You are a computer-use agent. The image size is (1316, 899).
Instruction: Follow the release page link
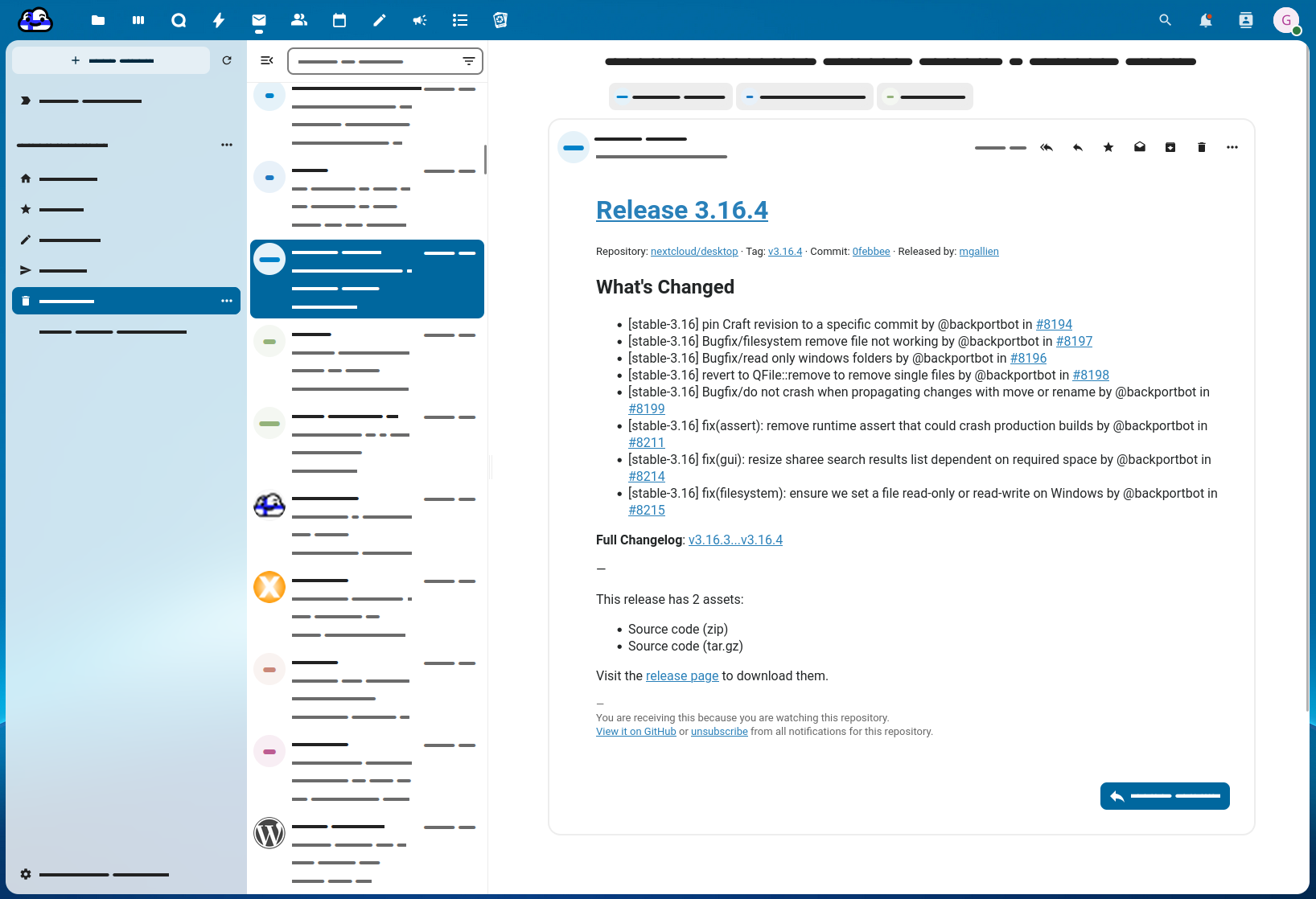(682, 675)
